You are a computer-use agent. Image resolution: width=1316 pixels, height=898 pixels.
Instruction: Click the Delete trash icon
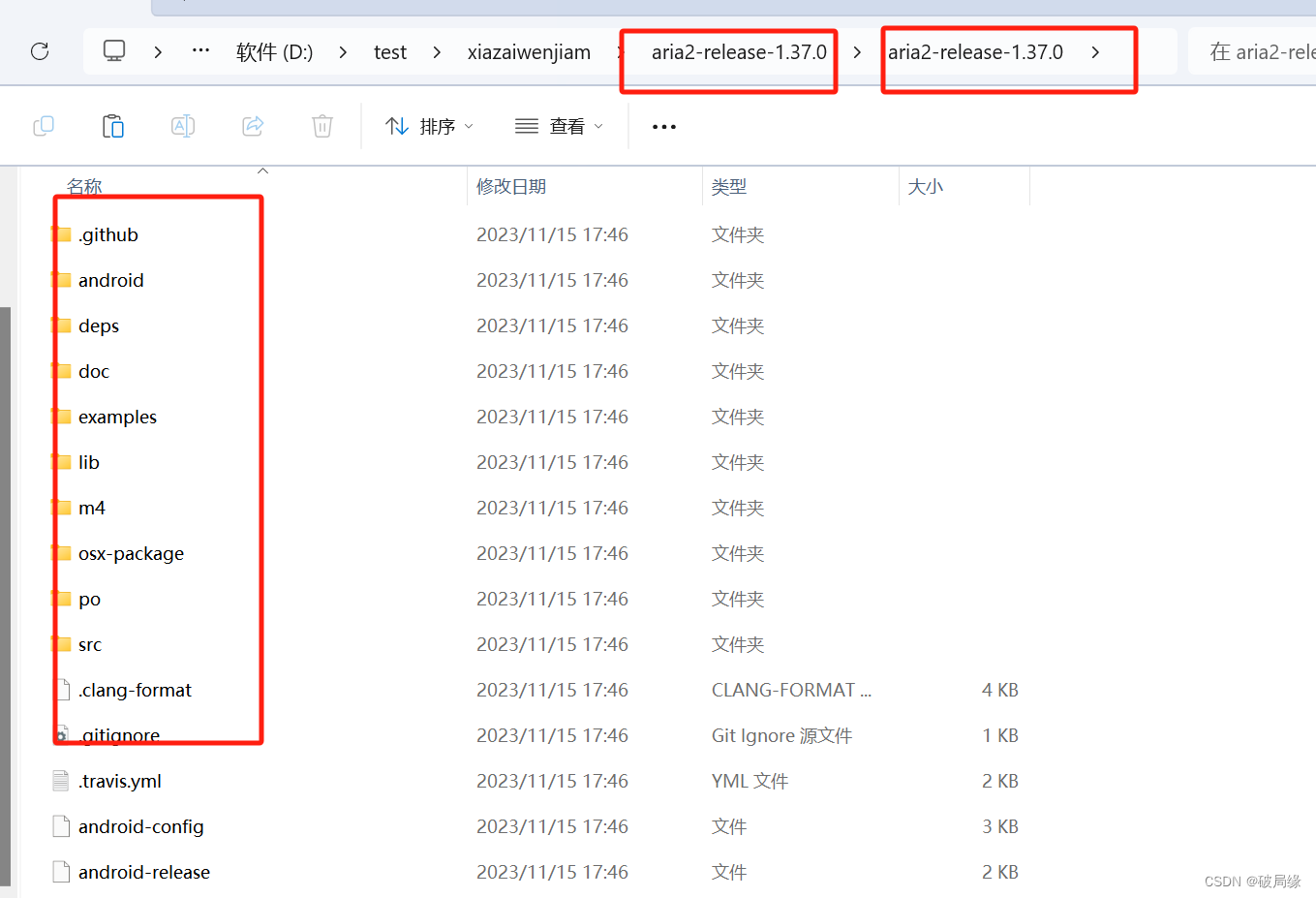point(321,126)
